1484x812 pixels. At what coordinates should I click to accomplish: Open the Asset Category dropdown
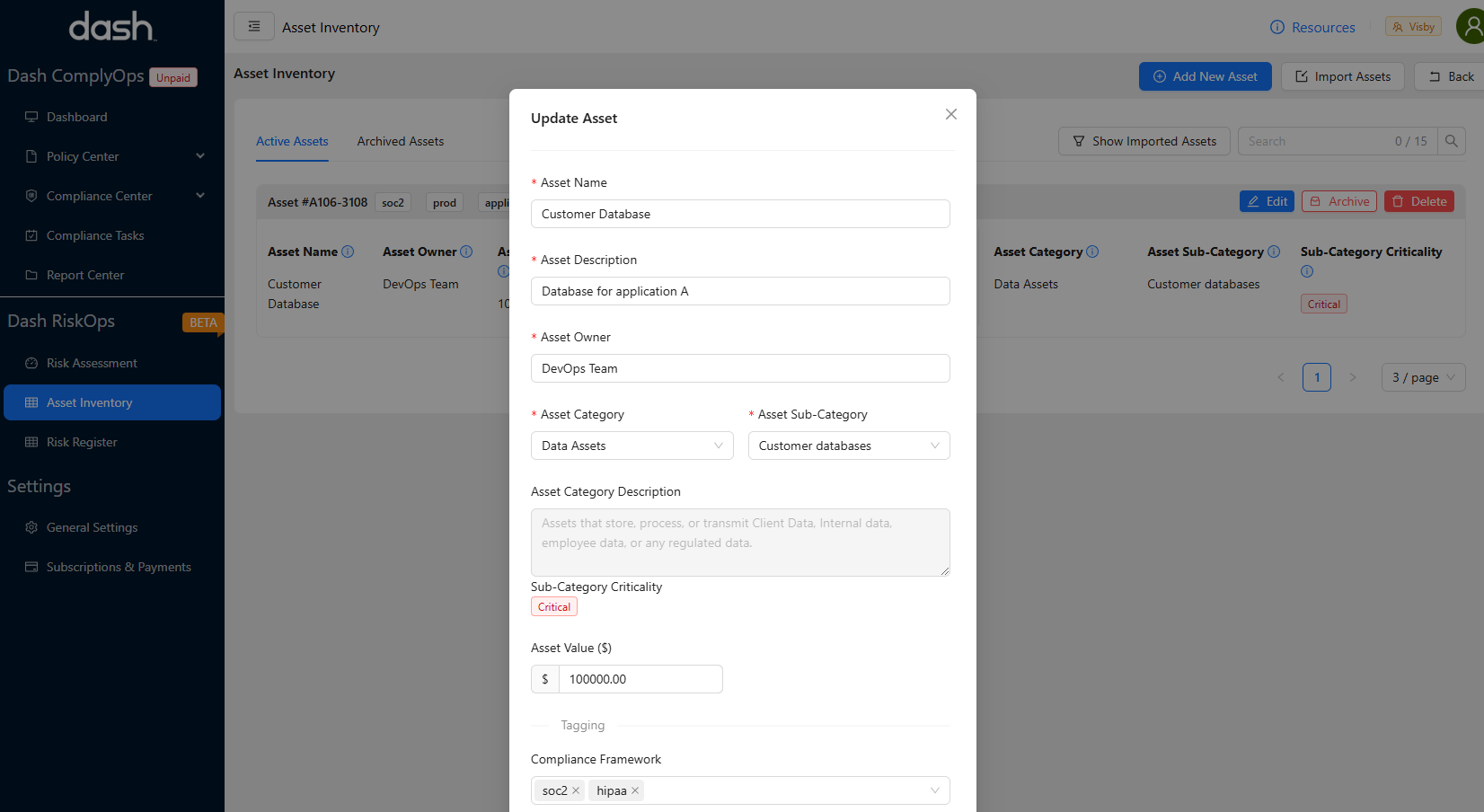click(632, 446)
